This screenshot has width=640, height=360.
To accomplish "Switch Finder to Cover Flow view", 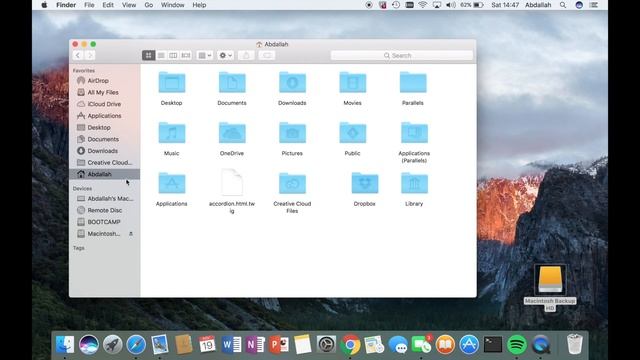I will coord(186,55).
